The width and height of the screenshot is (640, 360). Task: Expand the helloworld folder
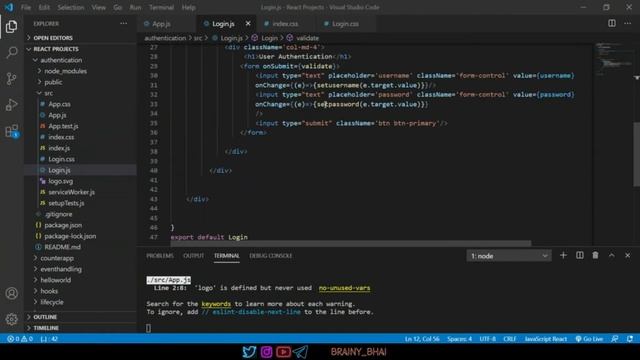coord(80,280)
